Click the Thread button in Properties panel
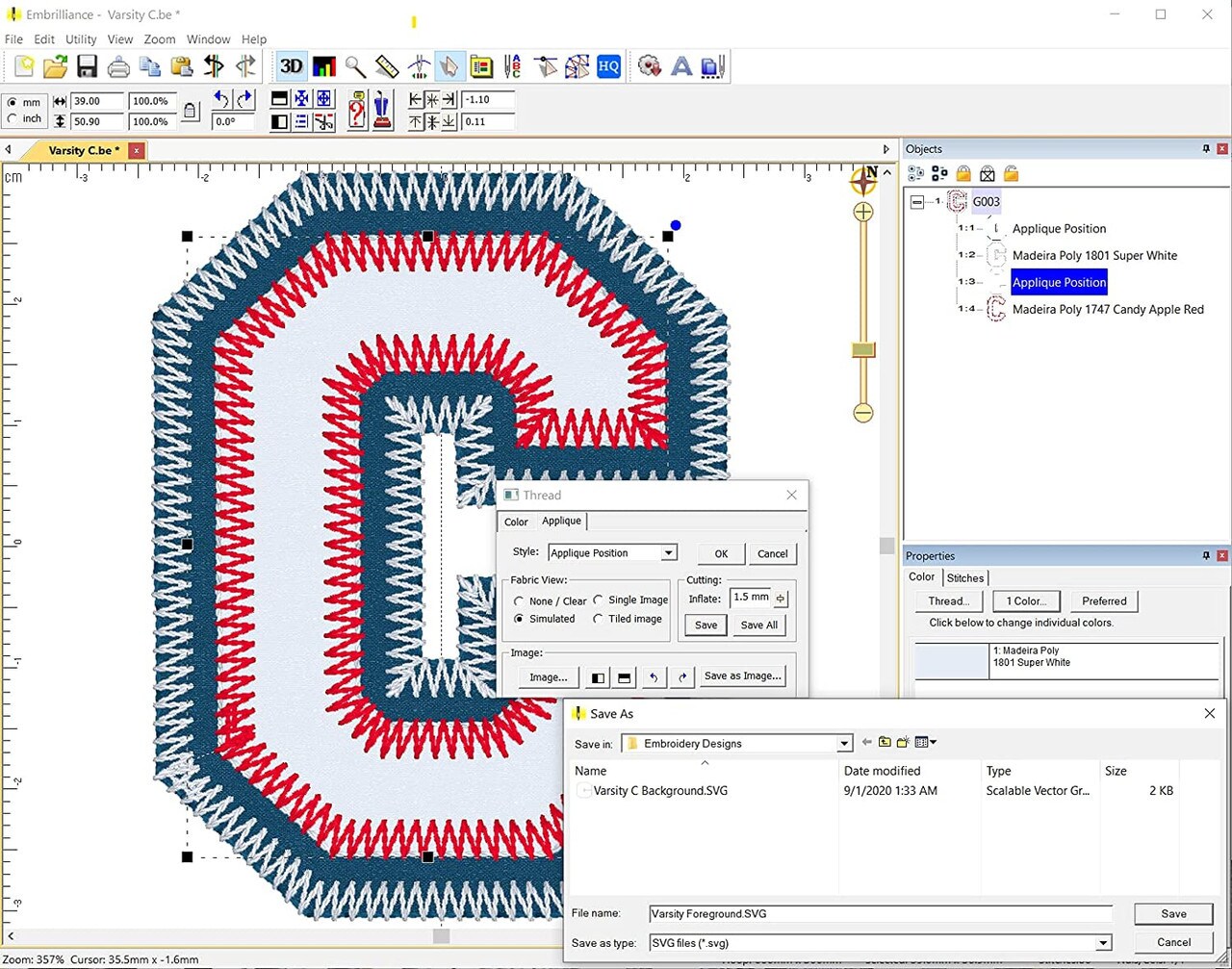 click(x=949, y=600)
